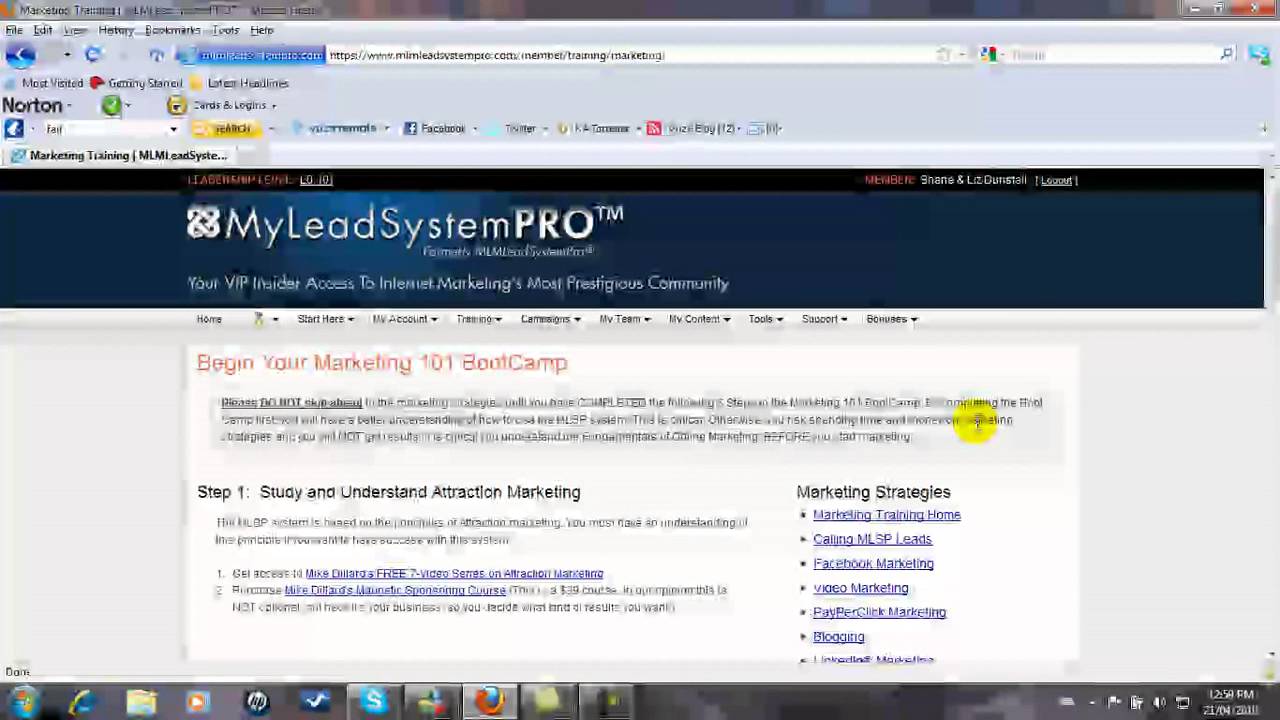Click the star-person icon next to Home

259,319
